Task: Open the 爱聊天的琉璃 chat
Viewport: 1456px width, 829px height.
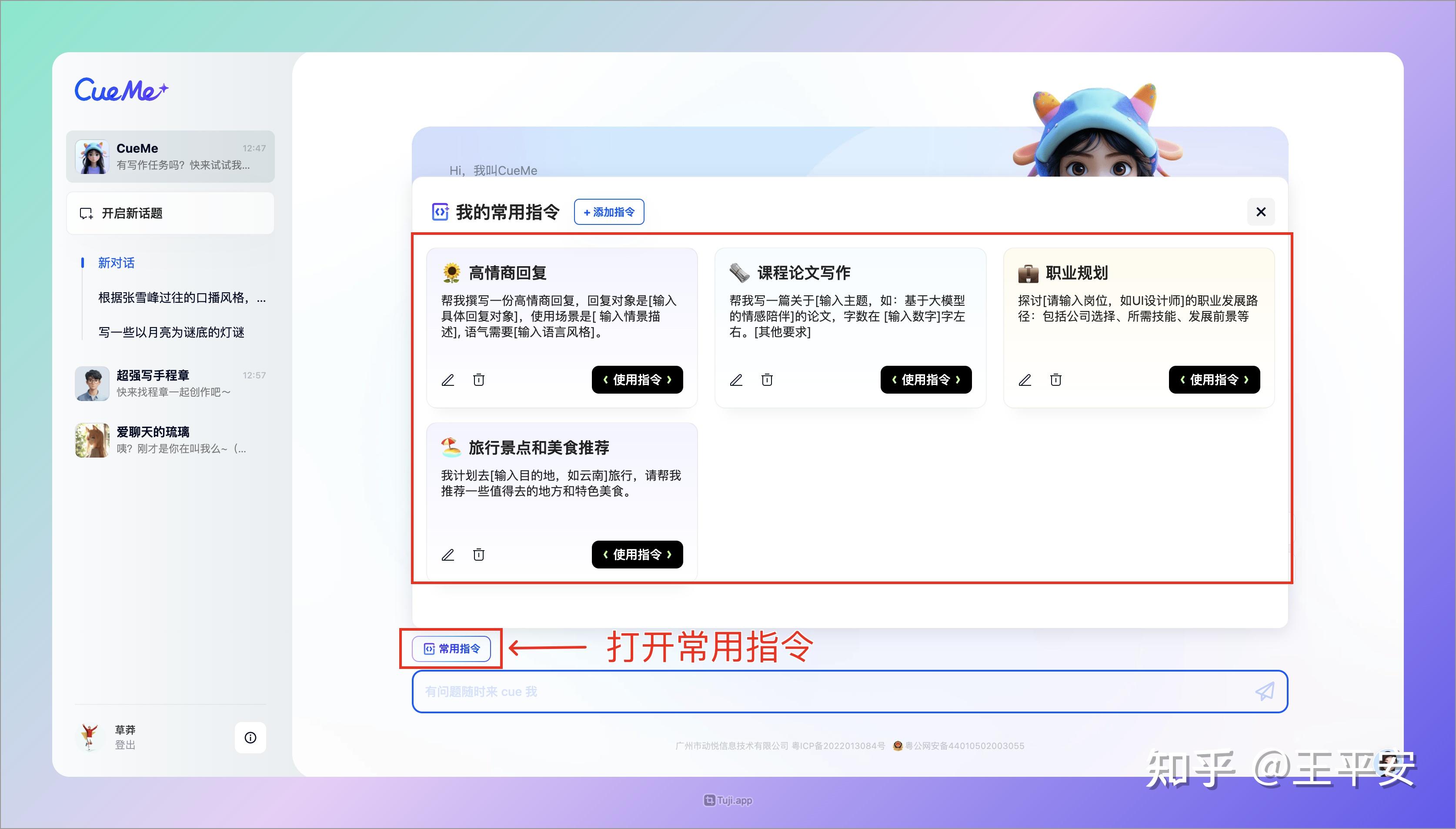Action: (x=154, y=431)
